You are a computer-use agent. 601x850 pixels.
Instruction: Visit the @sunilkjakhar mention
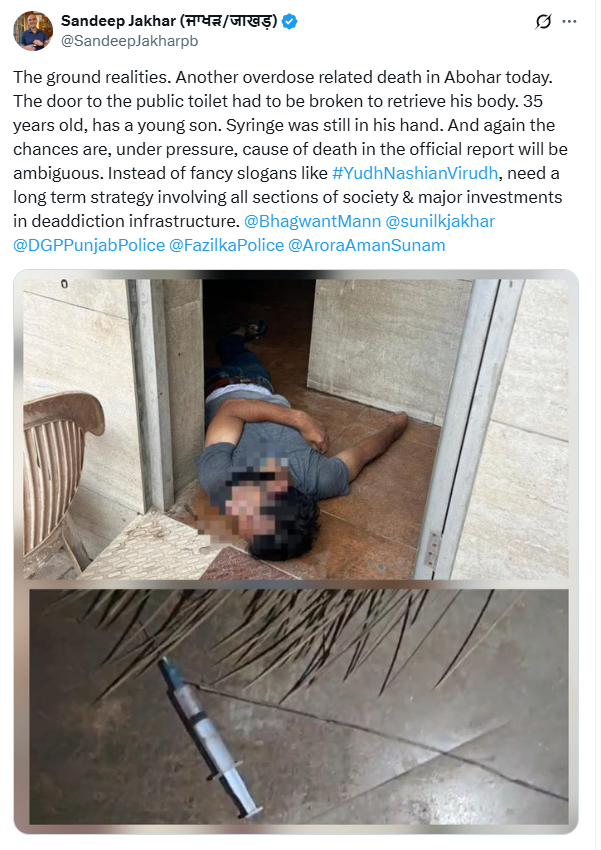tap(440, 221)
